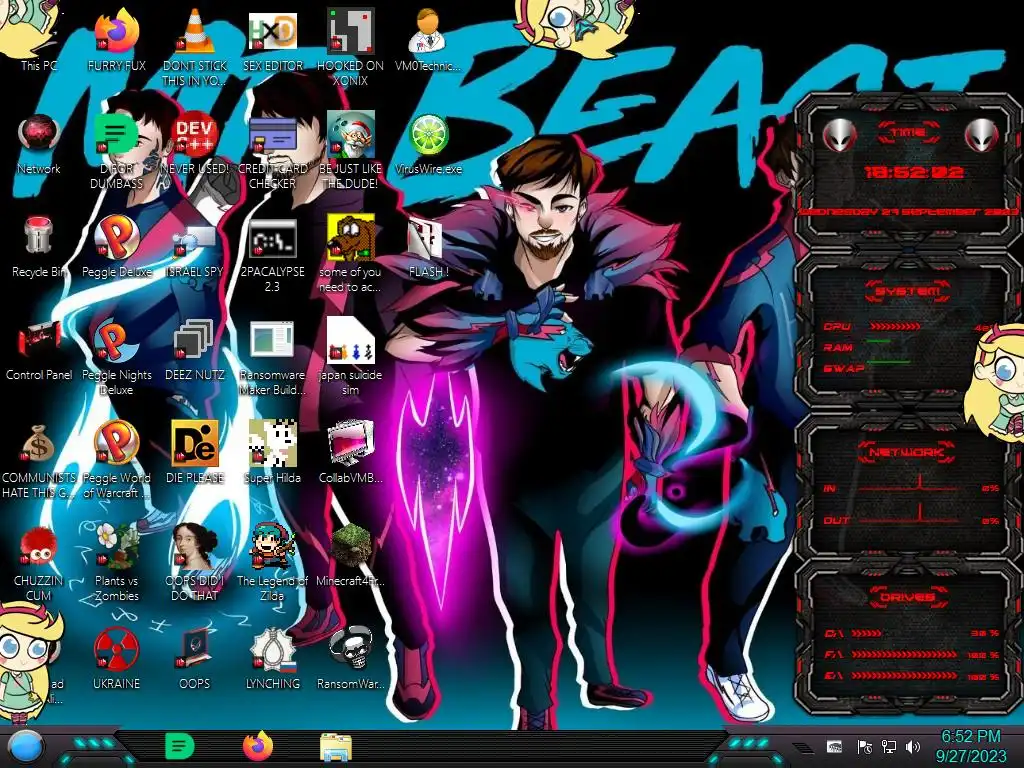Click the left alien head in the TIME widget

coord(839,136)
